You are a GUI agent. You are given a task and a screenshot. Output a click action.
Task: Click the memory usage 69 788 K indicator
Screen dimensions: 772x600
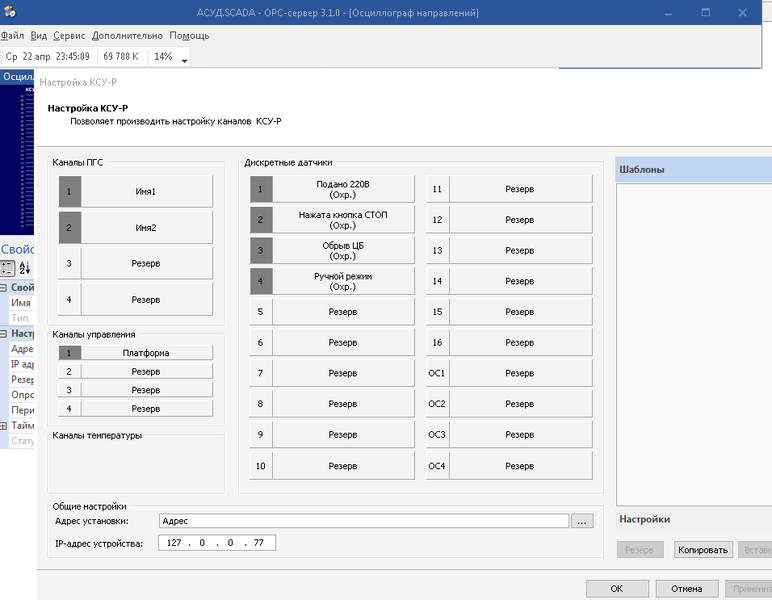tap(121, 57)
